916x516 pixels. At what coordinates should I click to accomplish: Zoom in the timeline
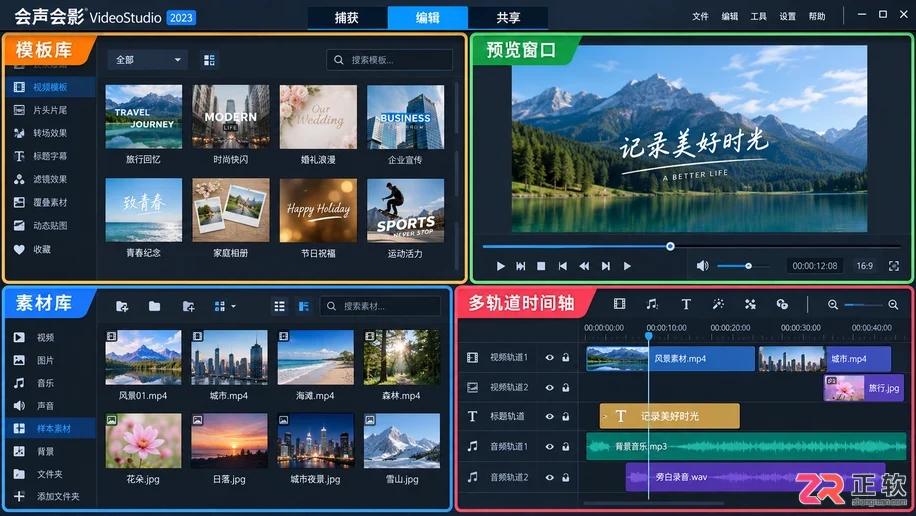tap(893, 304)
